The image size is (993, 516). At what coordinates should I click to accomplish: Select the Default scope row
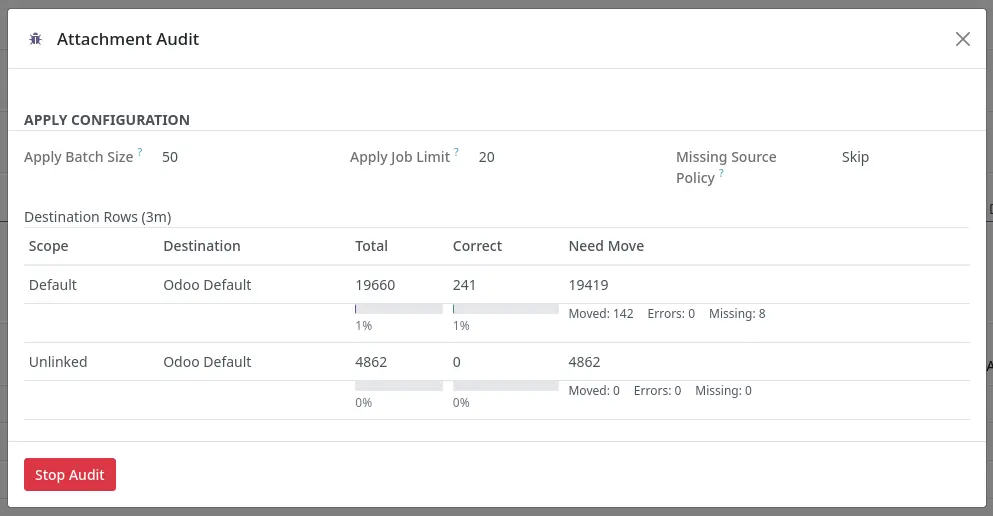coord(53,285)
